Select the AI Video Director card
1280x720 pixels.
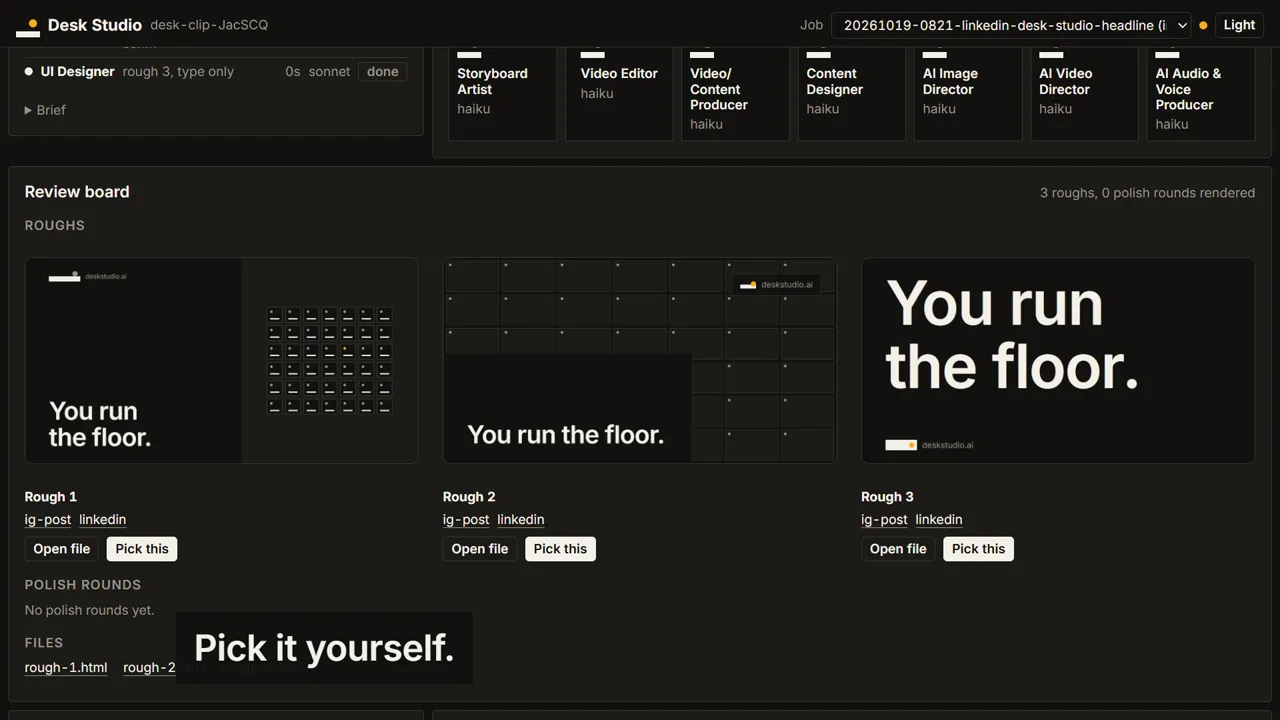pos(1084,93)
